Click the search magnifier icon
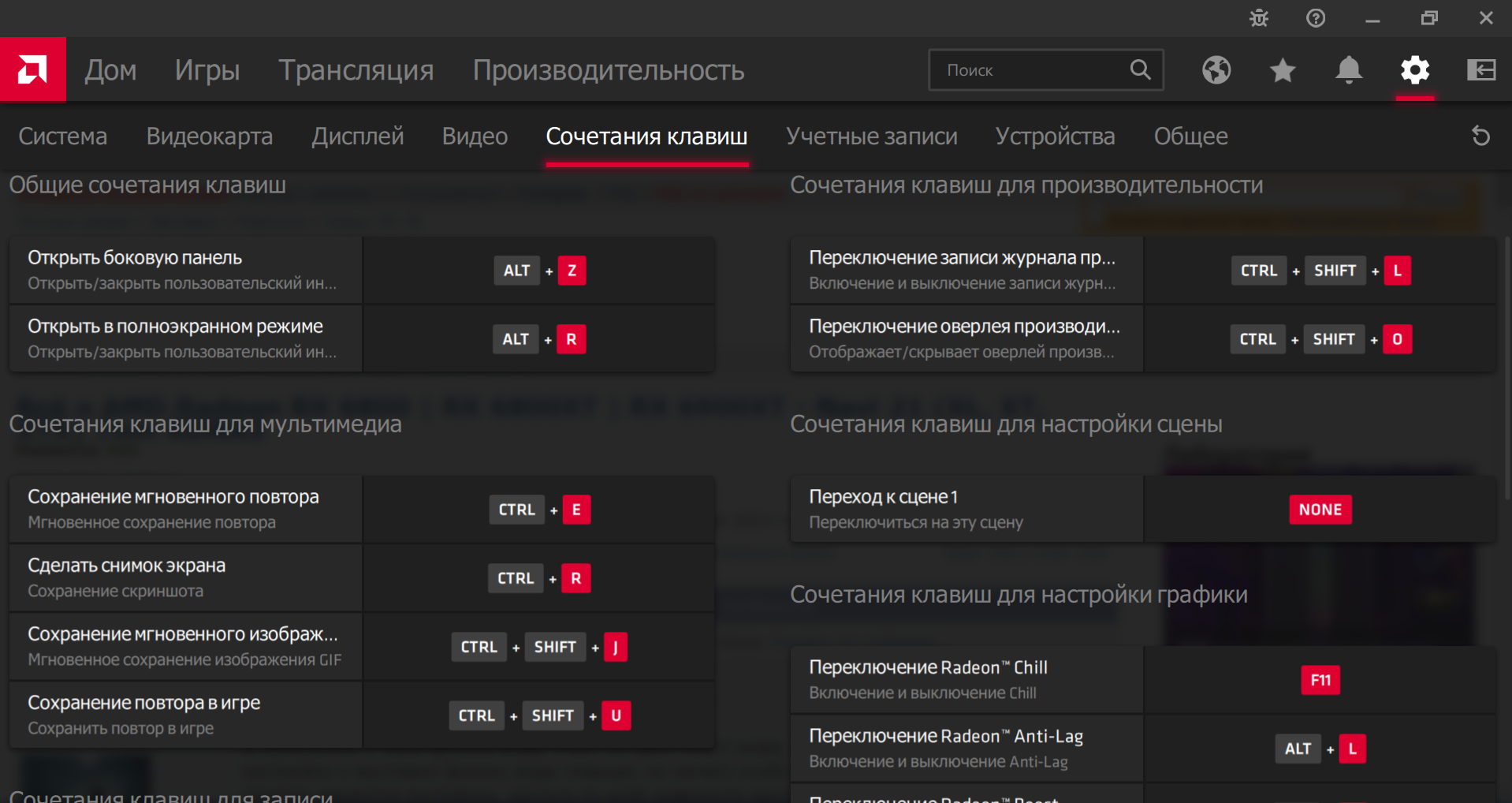 pos(1140,70)
